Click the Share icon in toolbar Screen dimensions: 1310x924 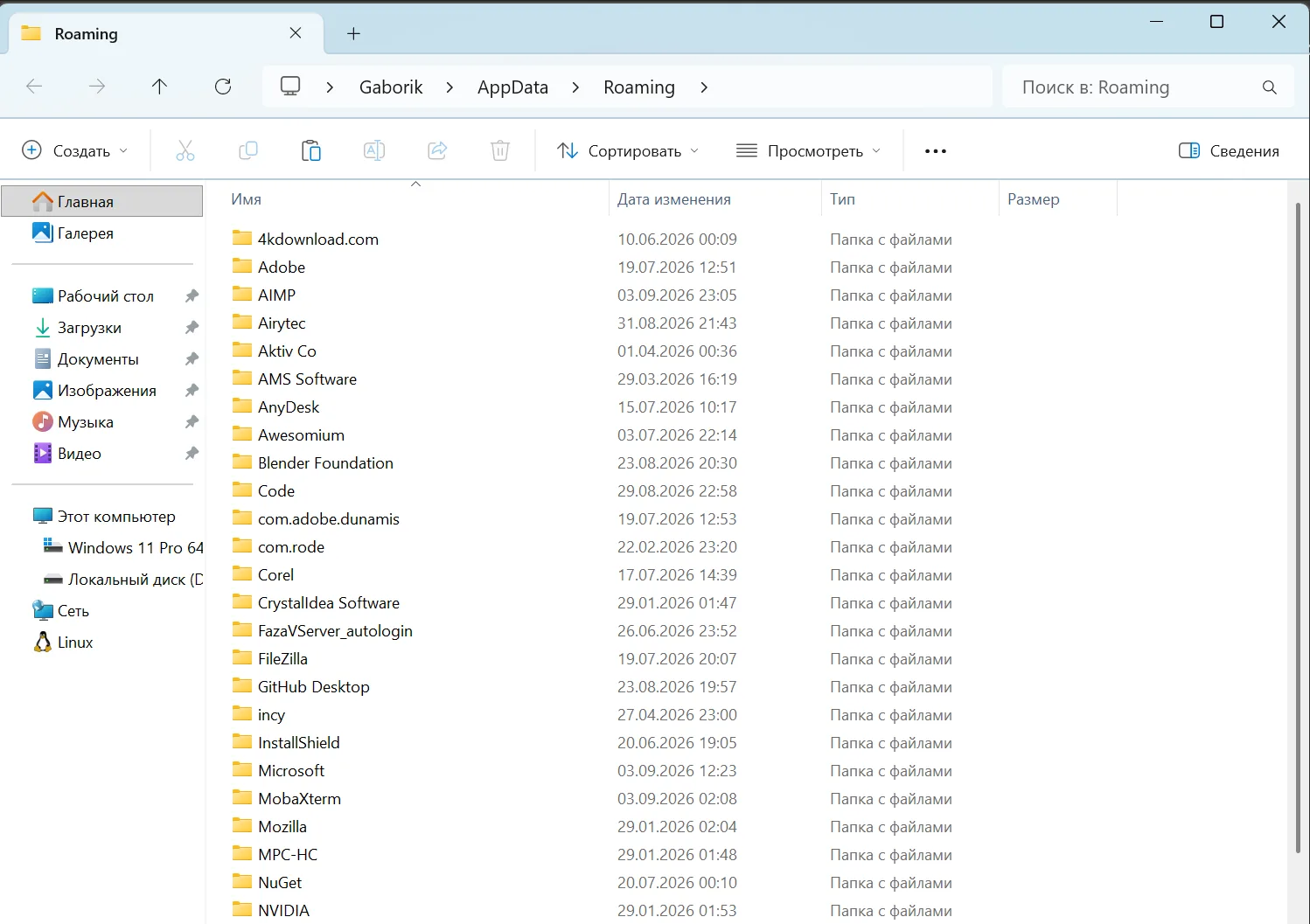[x=437, y=150]
